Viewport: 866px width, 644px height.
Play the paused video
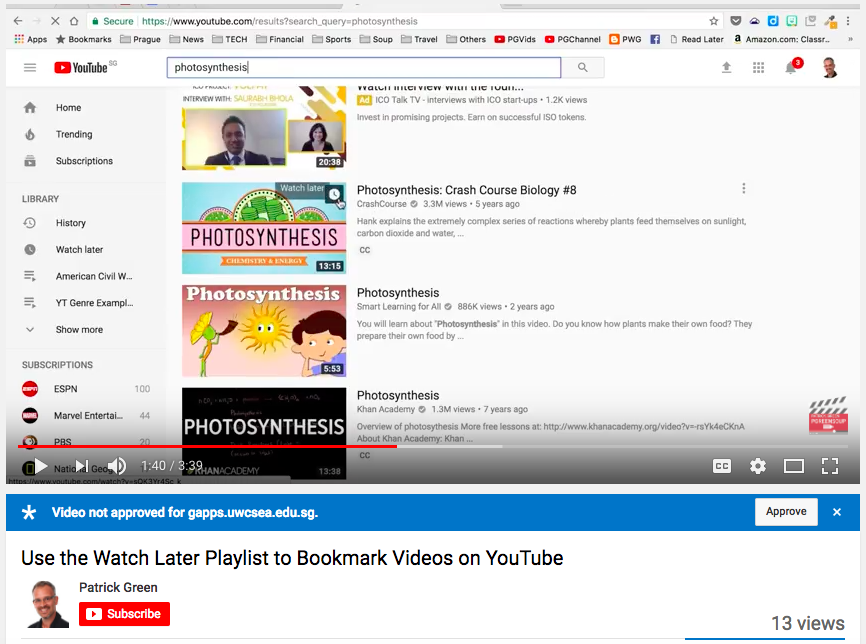coord(40,466)
